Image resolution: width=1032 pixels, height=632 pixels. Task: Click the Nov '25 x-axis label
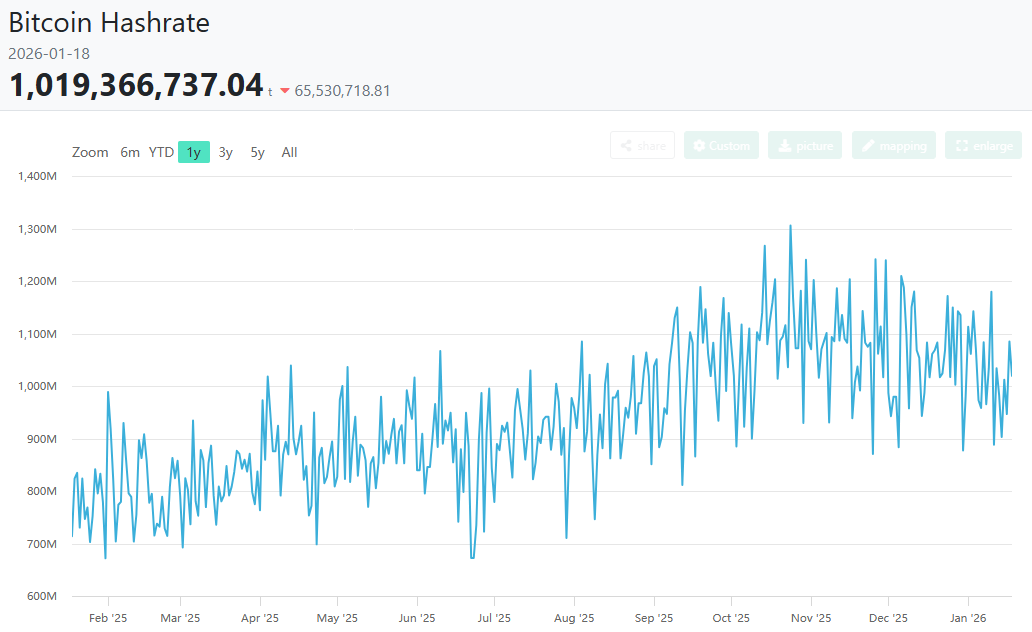(x=811, y=618)
